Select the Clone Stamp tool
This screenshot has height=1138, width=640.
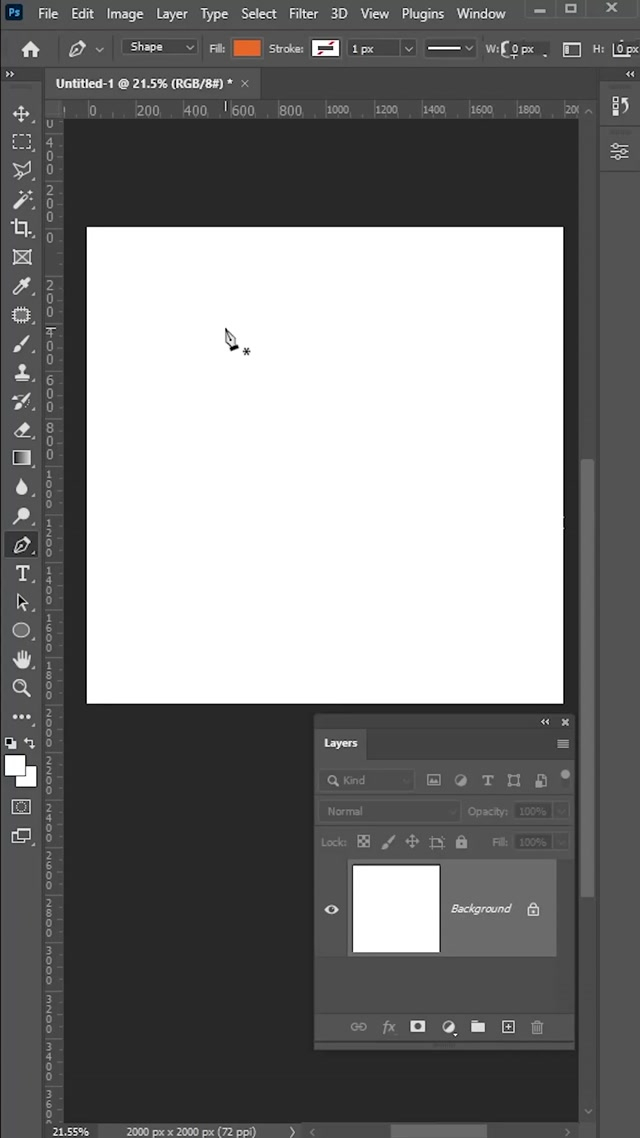22,372
